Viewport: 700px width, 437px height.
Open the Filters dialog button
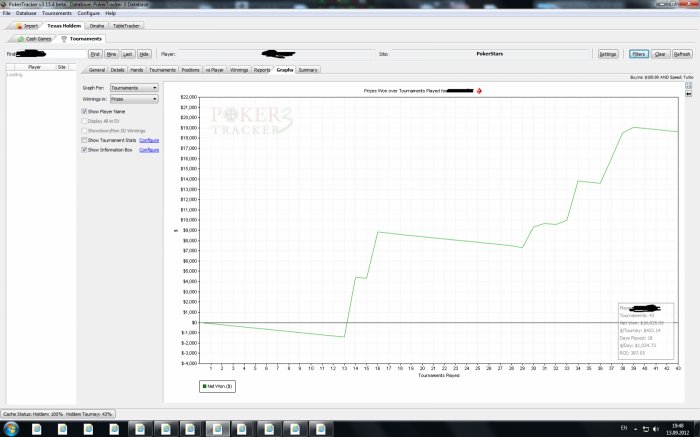[639, 54]
